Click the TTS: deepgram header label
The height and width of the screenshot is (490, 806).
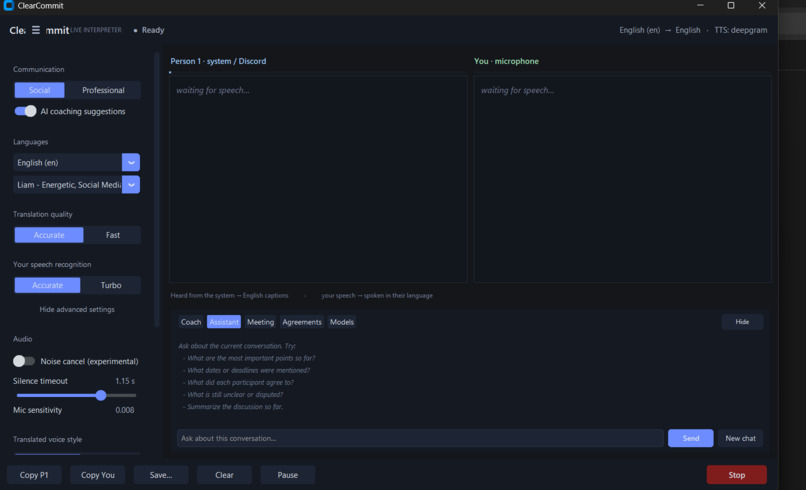[x=740, y=30]
